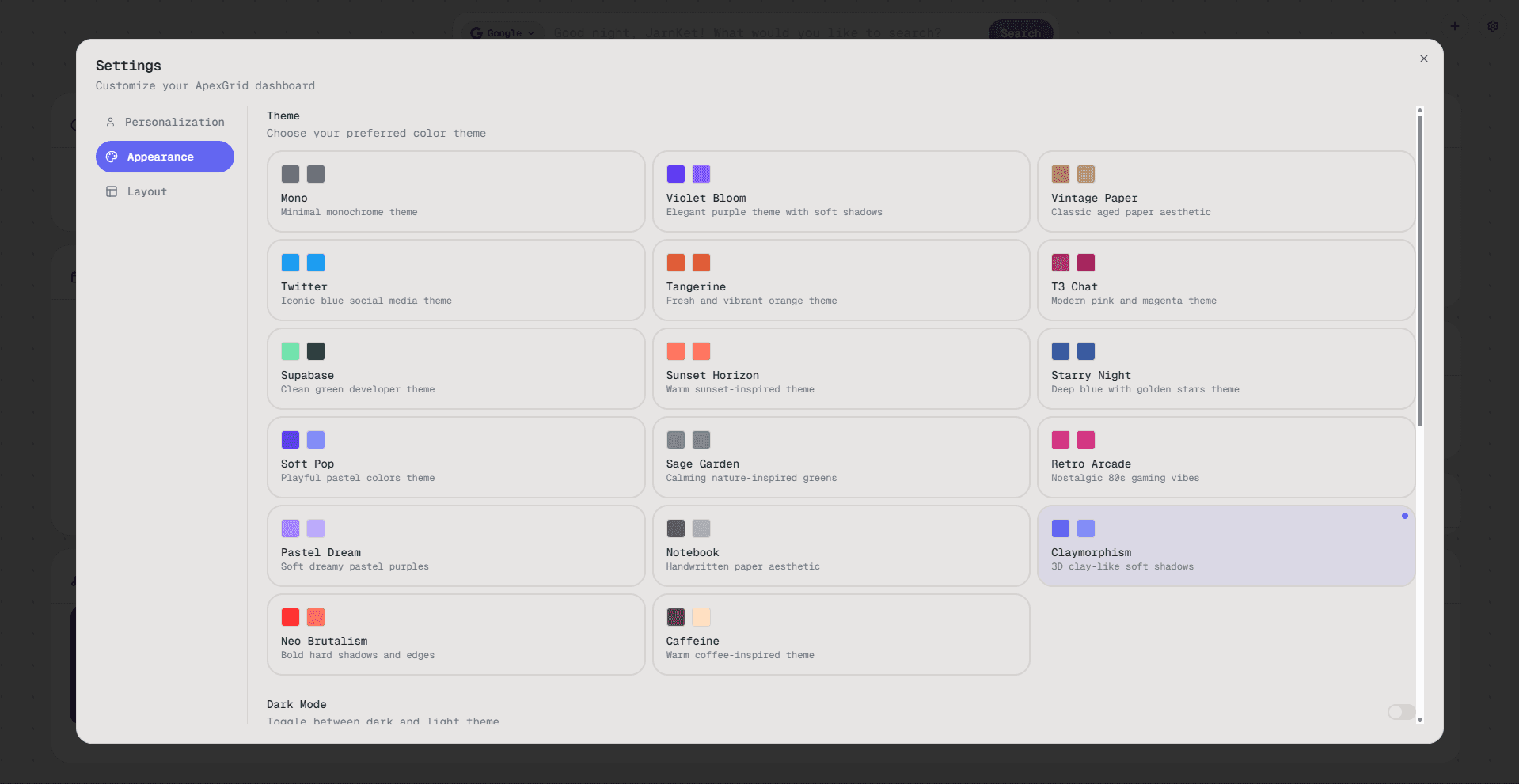Click the plus icon near the top bar
The width and height of the screenshot is (1519, 784).
(x=1455, y=26)
